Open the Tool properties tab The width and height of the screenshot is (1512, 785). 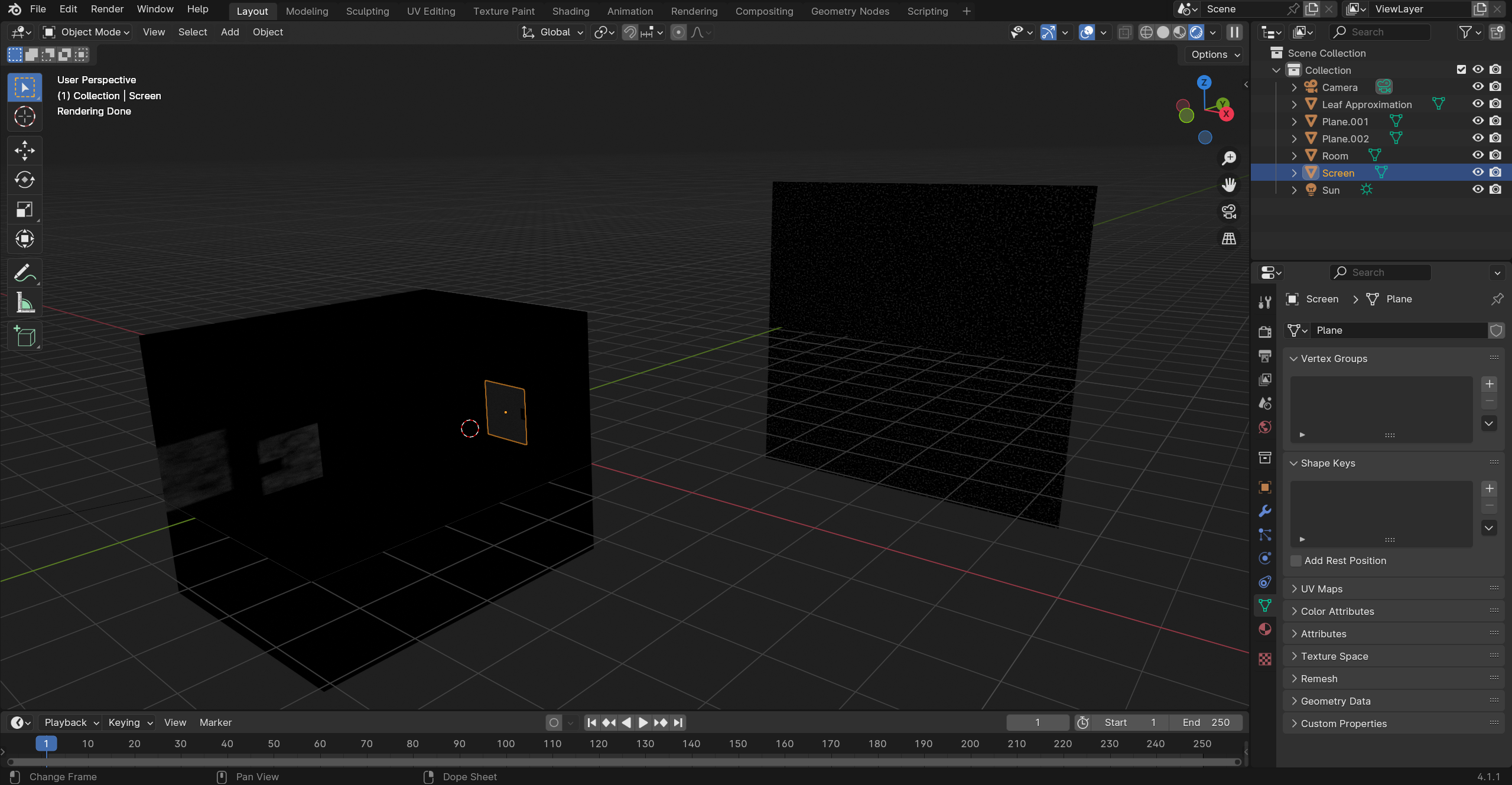click(x=1265, y=302)
